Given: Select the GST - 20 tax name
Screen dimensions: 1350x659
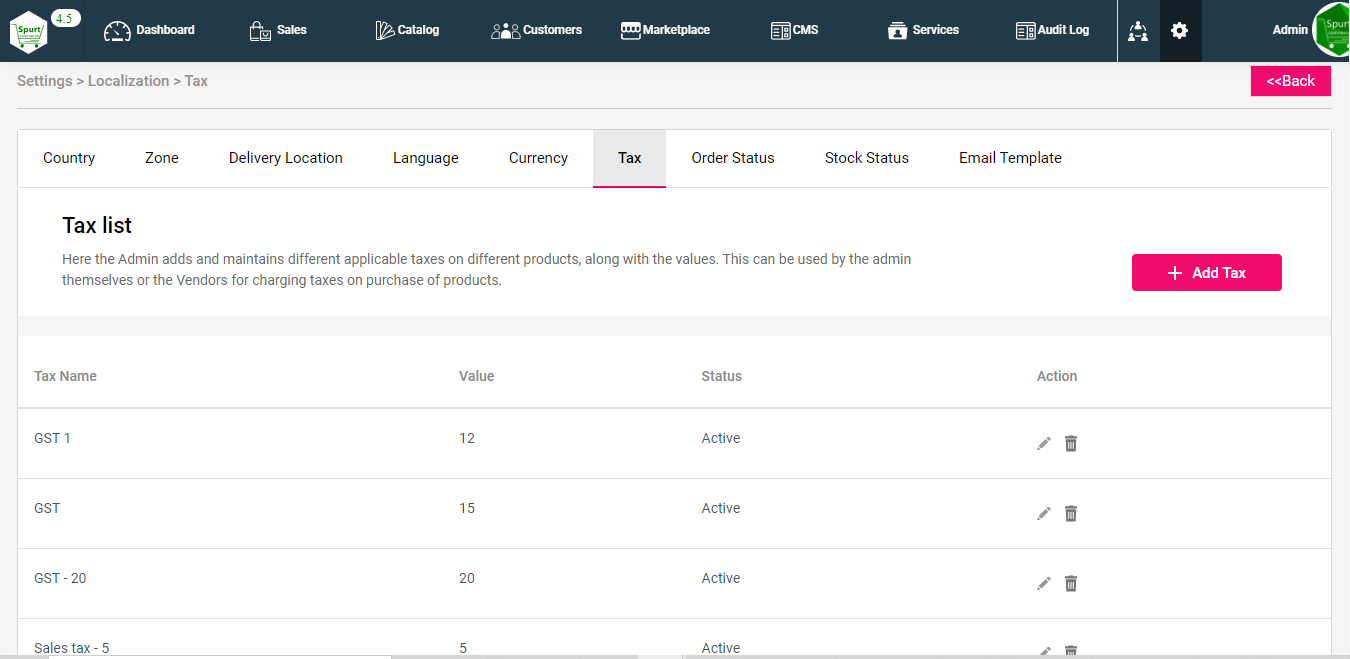Looking at the screenshot, I should pyautogui.click(x=60, y=578).
